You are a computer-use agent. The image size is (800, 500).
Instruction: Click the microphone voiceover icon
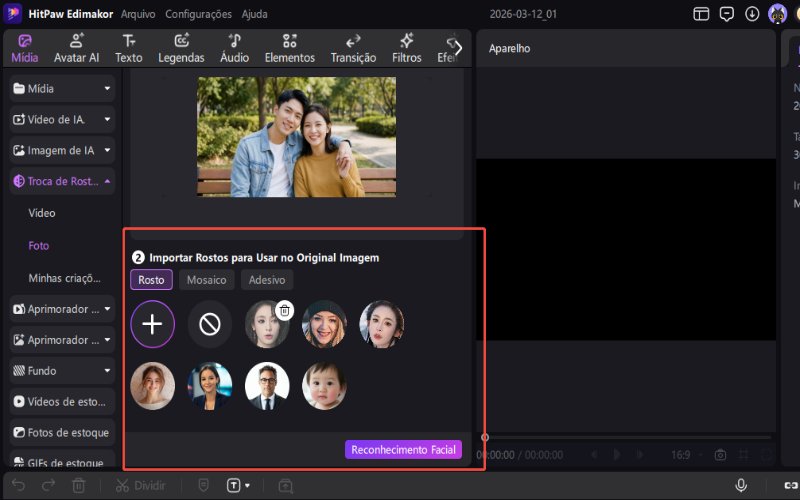(x=741, y=485)
